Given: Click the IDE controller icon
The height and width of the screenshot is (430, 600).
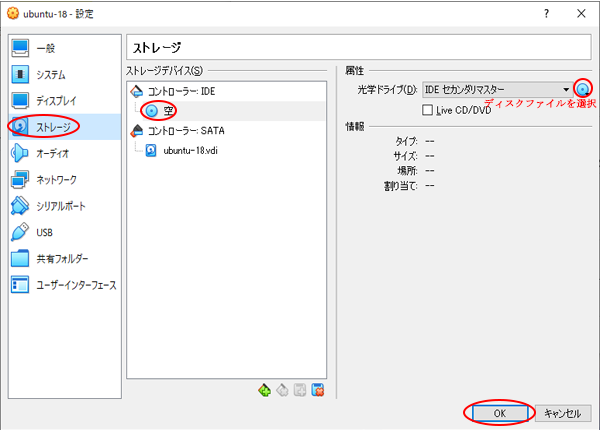Looking at the screenshot, I should (x=137, y=91).
